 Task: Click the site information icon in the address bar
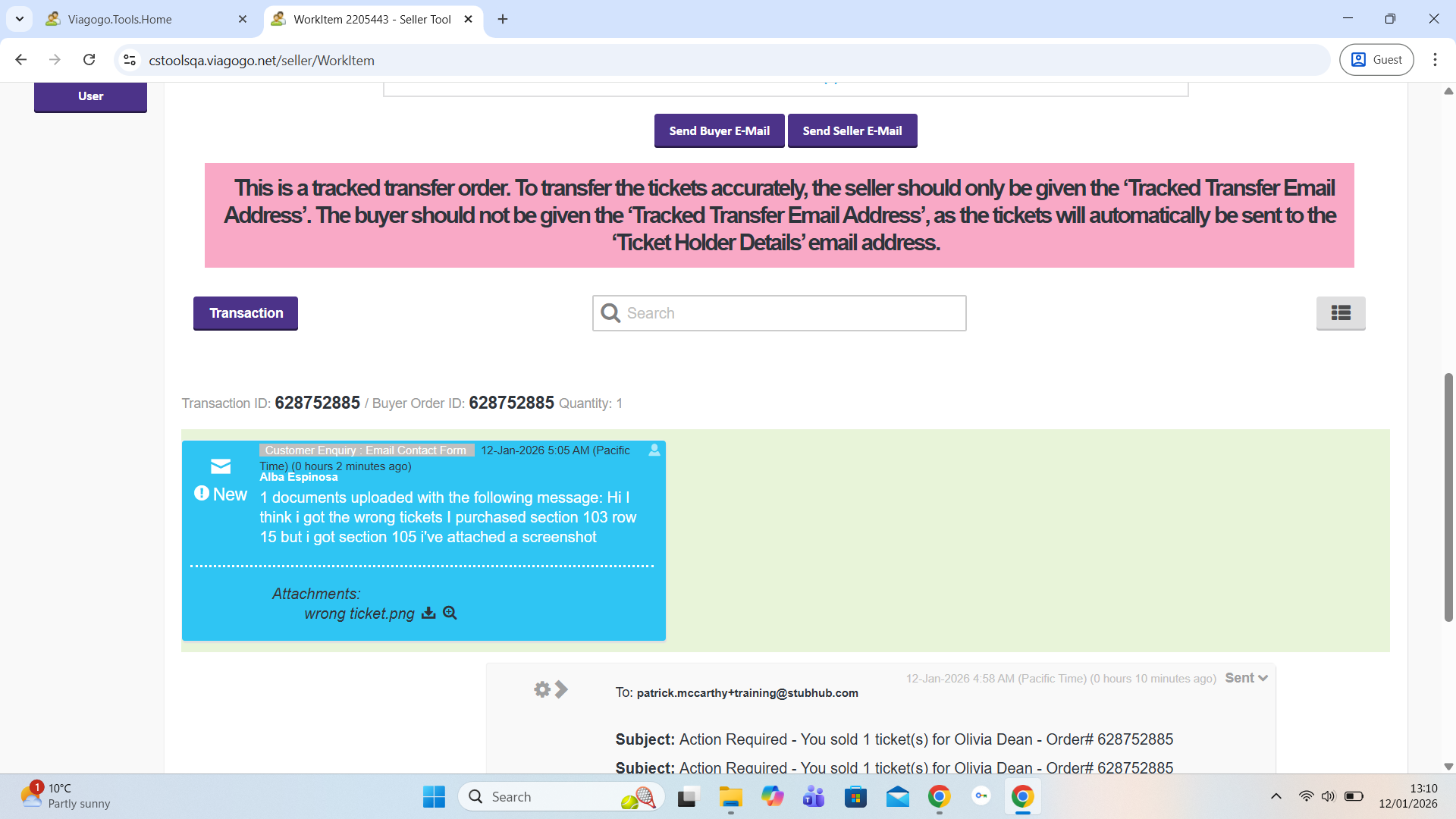[130, 60]
